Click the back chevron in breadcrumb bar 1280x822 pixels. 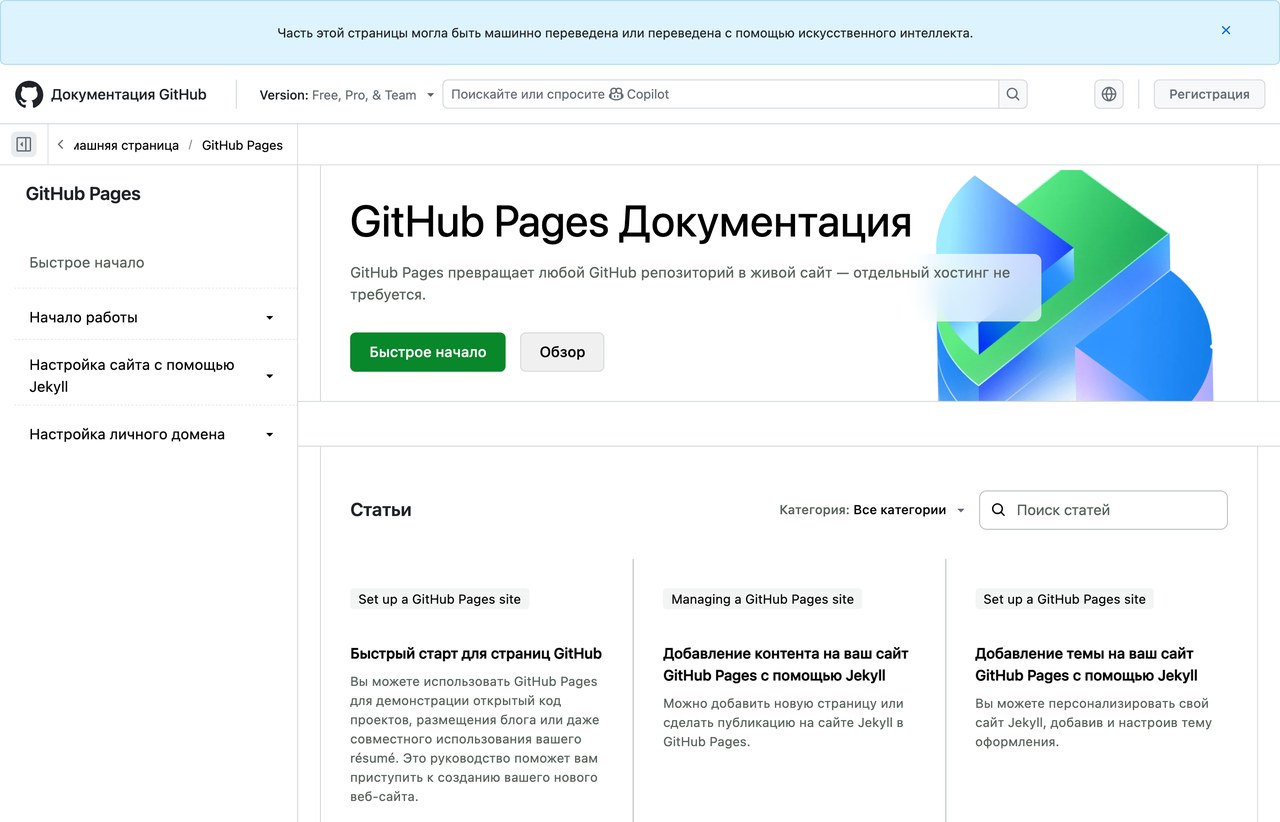(x=61, y=145)
